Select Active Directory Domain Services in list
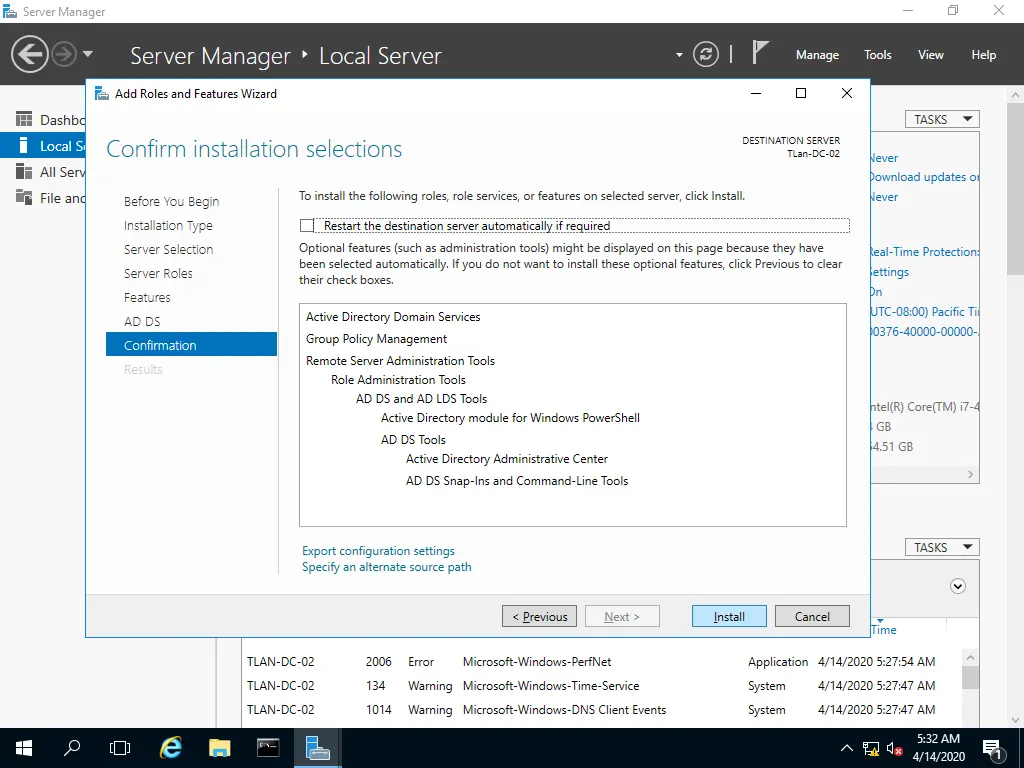 [393, 317]
